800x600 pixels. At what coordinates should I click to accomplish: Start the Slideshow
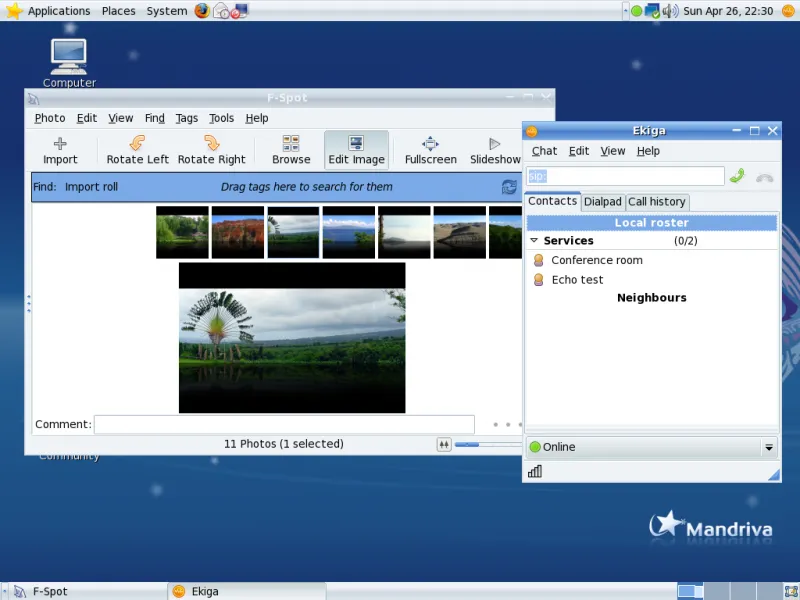(x=495, y=150)
